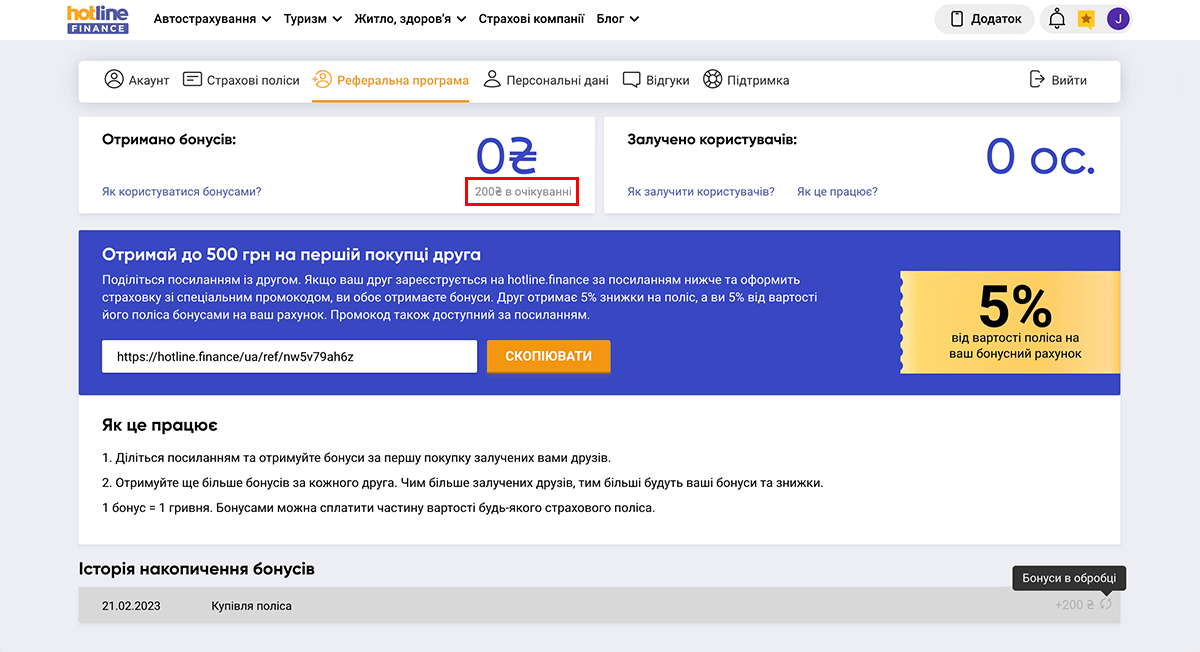
Task: Click the Support lifebuoy icon
Action: pyautogui.click(x=712, y=80)
